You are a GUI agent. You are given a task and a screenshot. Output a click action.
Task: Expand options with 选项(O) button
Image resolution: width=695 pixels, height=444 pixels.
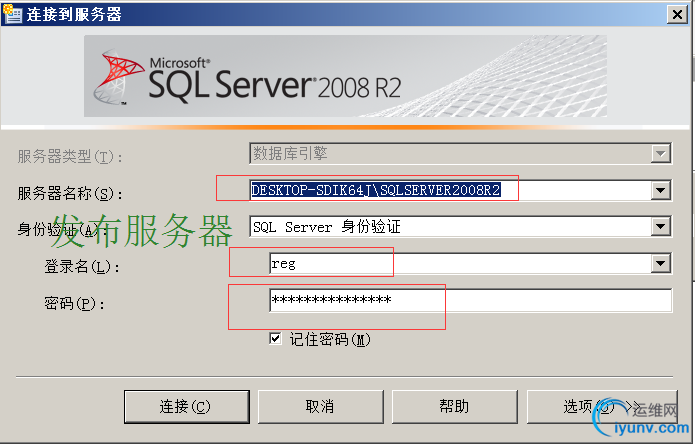click(x=602, y=406)
